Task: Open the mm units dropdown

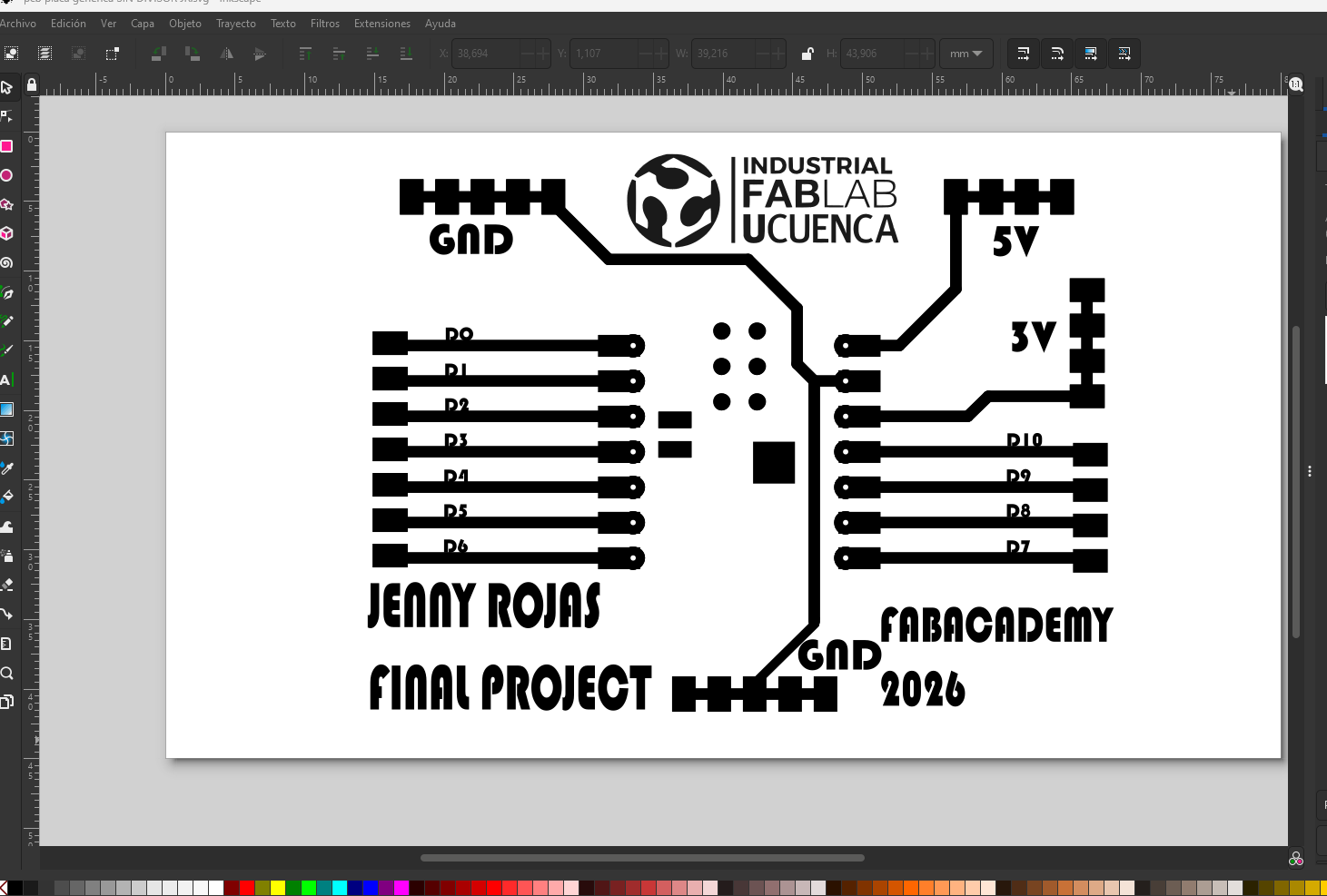Action: click(966, 54)
